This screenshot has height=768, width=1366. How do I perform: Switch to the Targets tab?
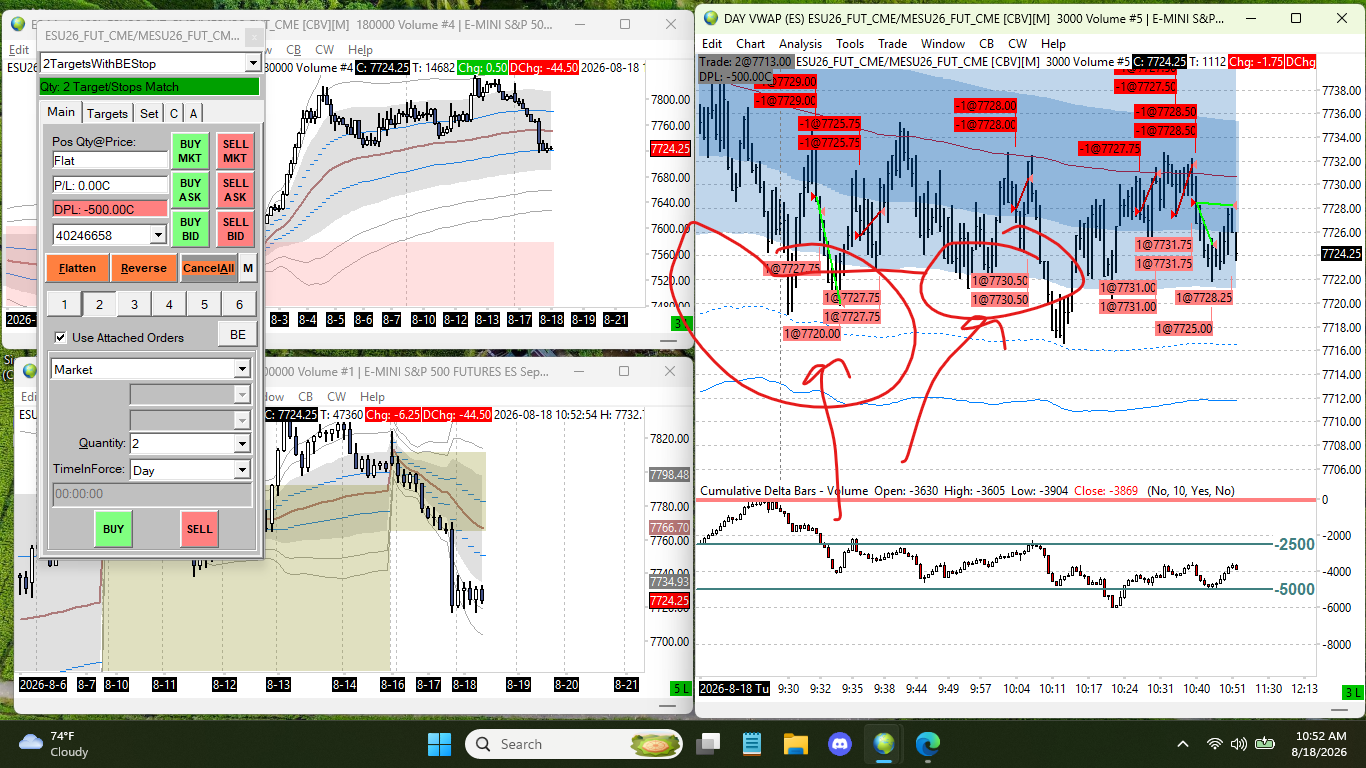click(108, 114)
